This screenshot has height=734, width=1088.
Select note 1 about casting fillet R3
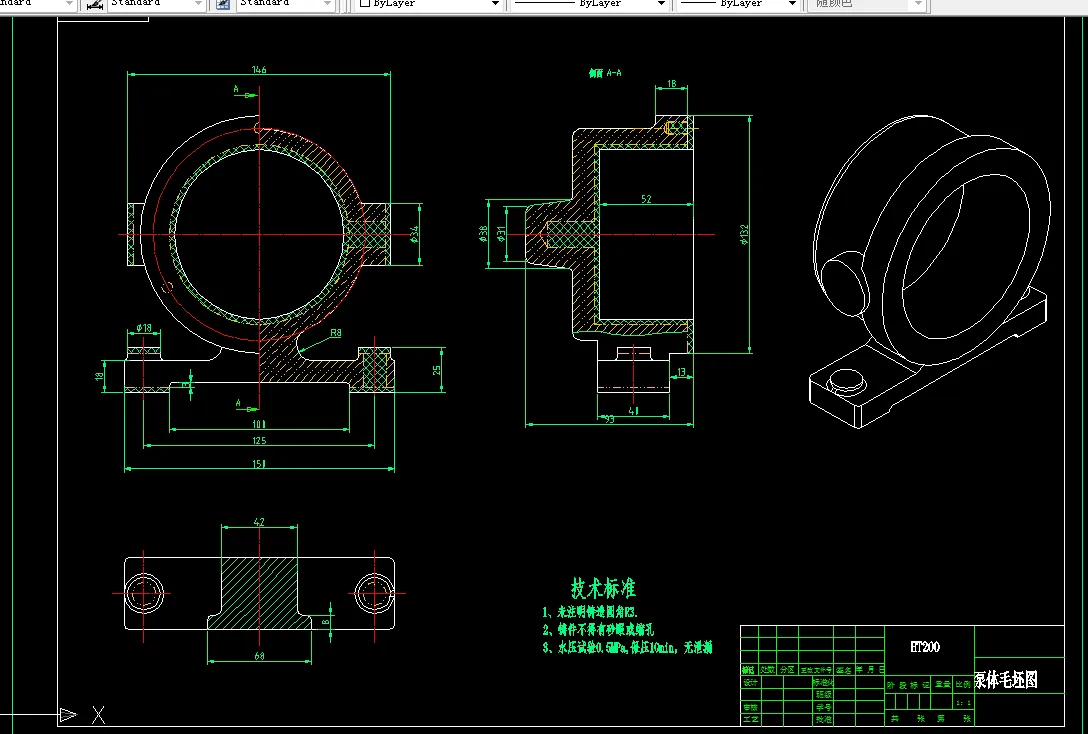click(590, 612)
